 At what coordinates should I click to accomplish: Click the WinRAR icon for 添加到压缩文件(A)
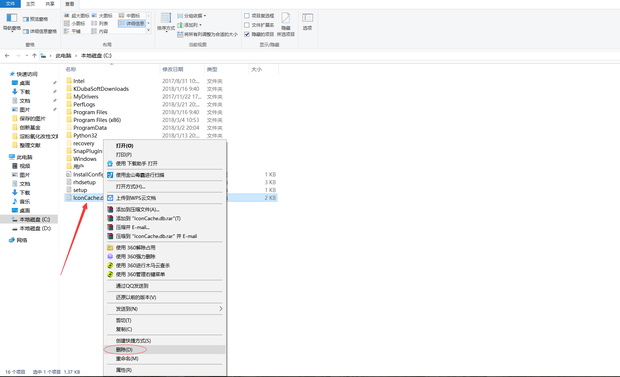pyautogui.click(x=110, y=209)
